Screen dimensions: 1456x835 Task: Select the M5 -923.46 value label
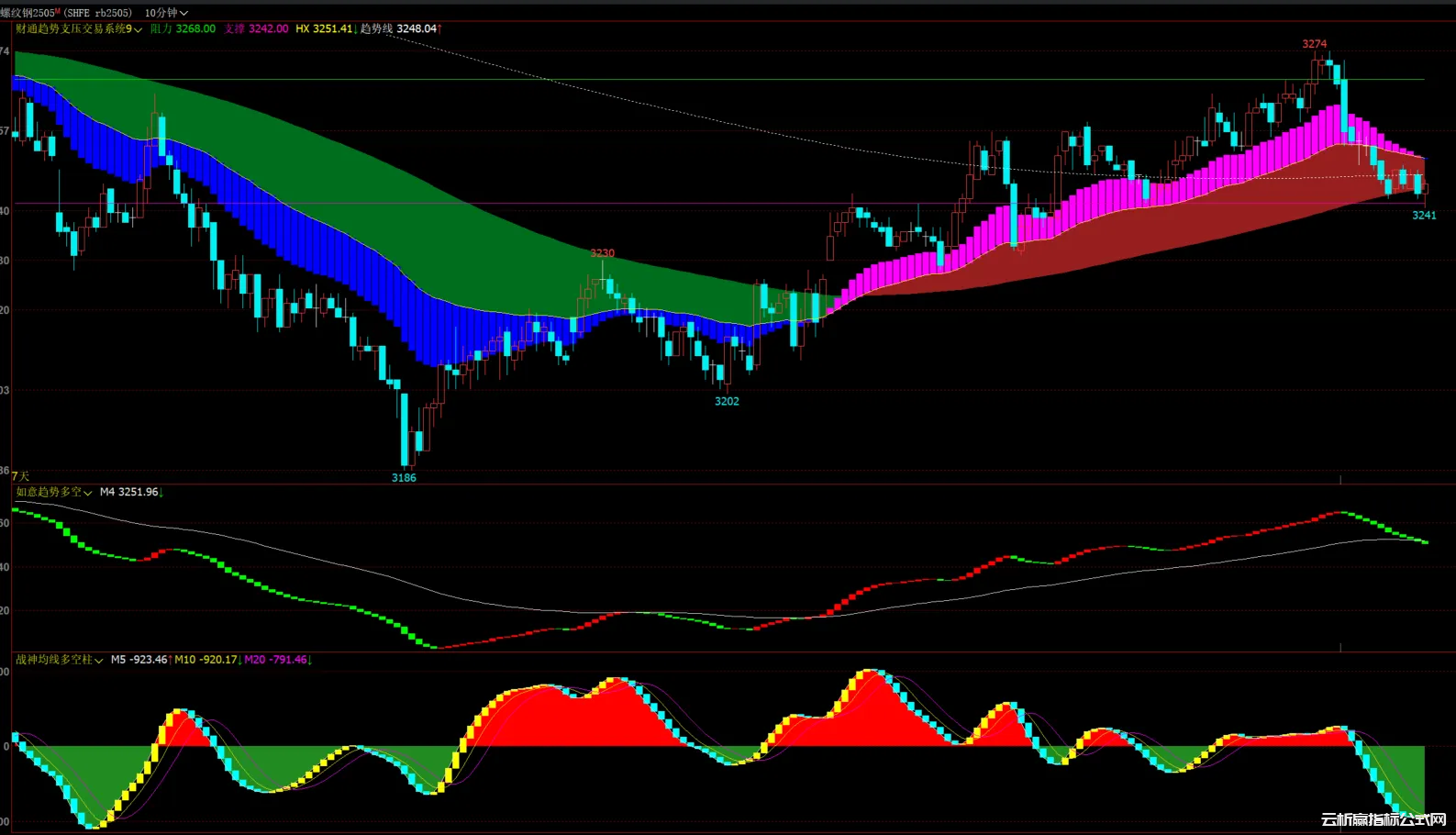point(140,660)
